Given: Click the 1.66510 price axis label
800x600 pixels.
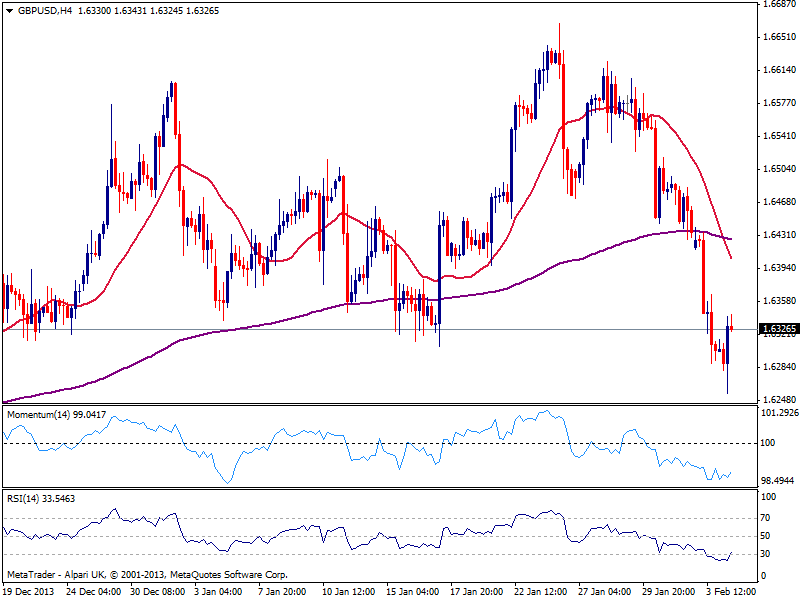Looking at the screenshot, I should point(779,37).
